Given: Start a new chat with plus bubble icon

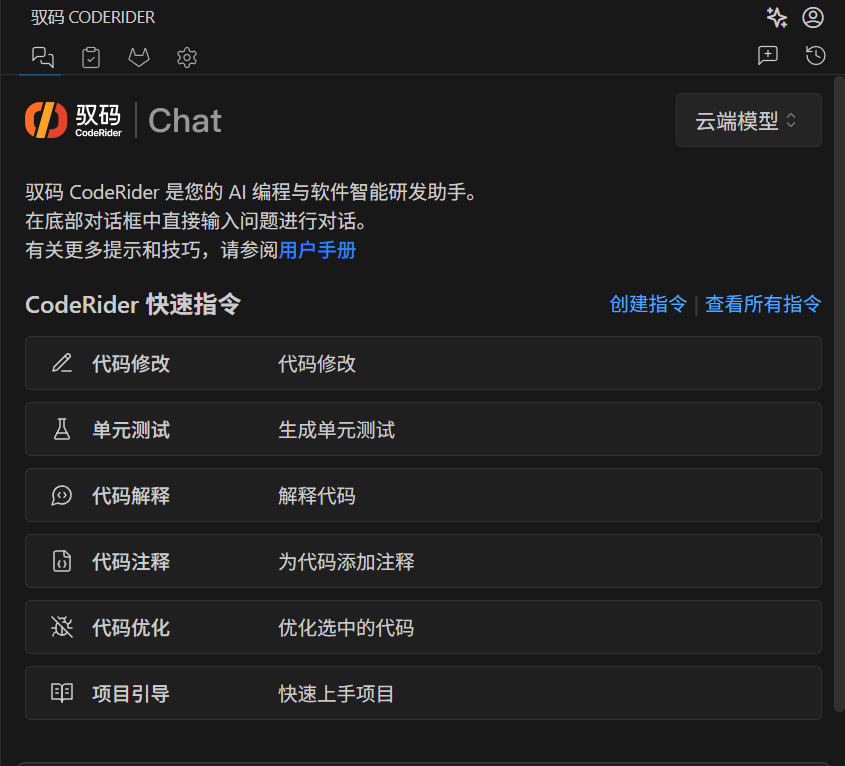Looking at the screenshot, I should pyautogui.click(x=767, y=55).
